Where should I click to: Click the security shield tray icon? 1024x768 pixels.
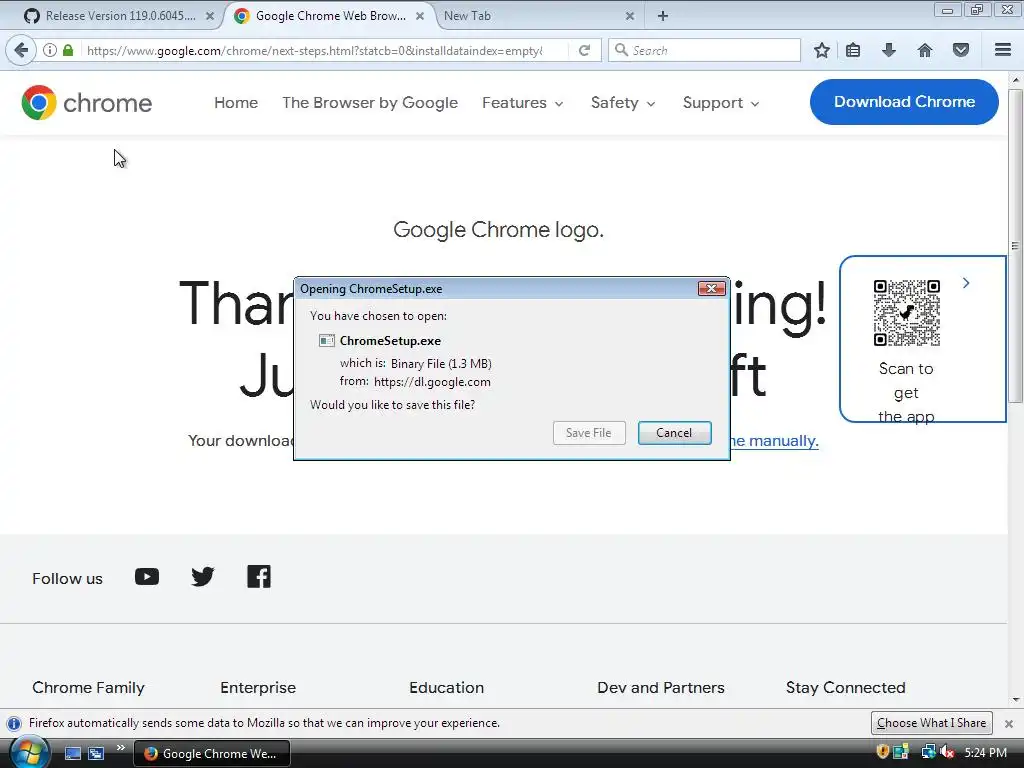click(x=882, y=752)
